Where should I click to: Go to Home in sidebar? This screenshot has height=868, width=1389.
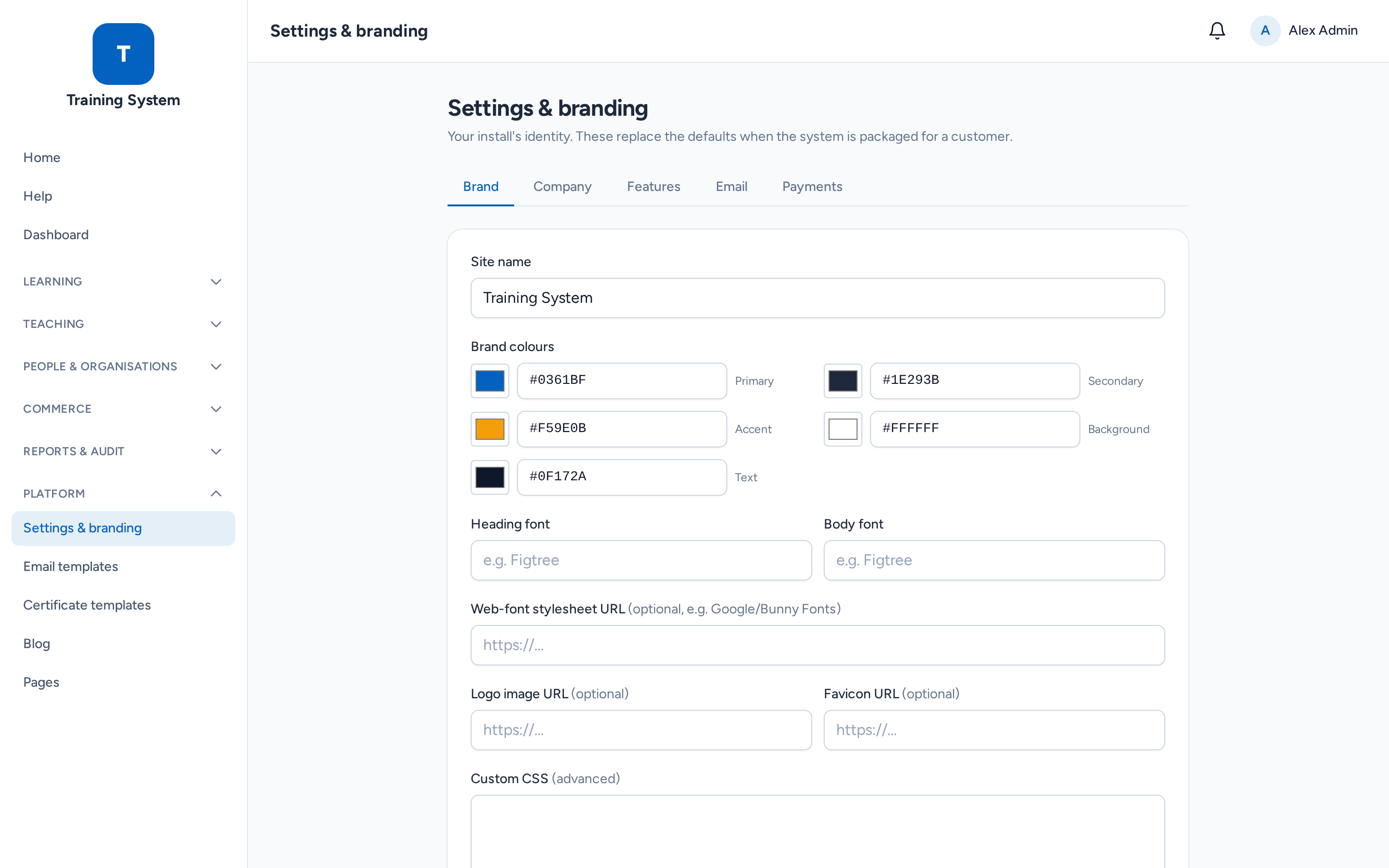click(x=123, y=158)
